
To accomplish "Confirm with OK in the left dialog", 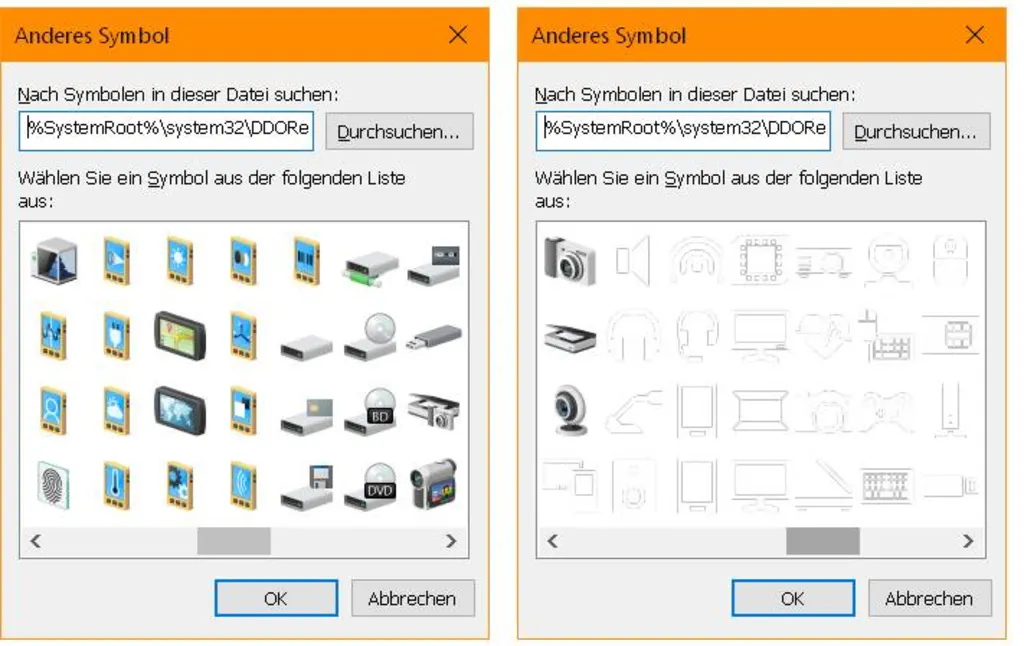I will [x=276, y=598].
